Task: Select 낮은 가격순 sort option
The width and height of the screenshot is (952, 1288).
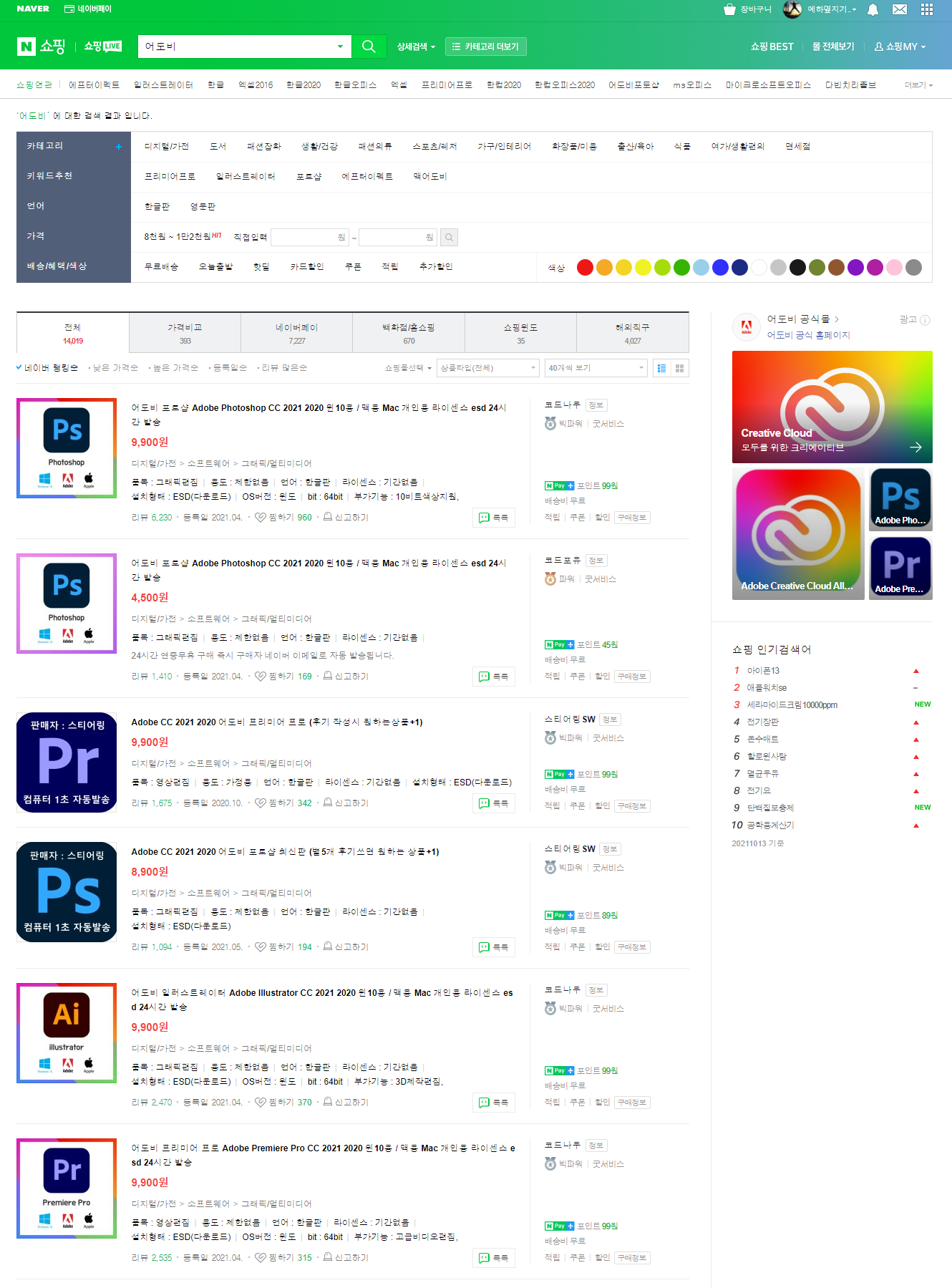Action: tap(115, 368)
